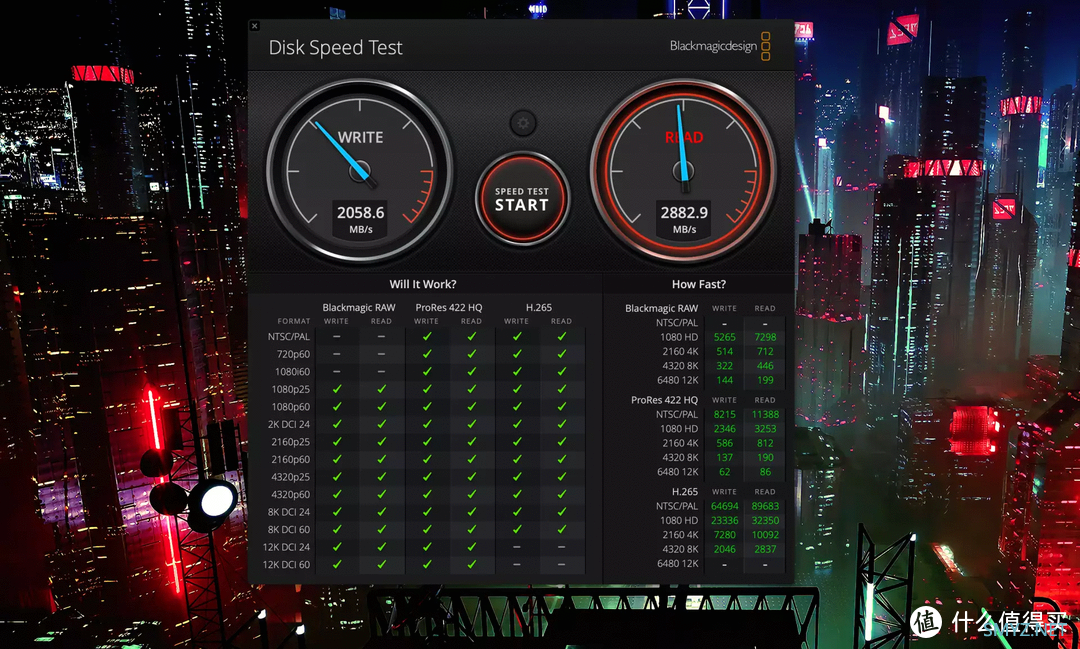Click the 11388 ProRes NTSC/PAL read value

(x=765, y=414)
